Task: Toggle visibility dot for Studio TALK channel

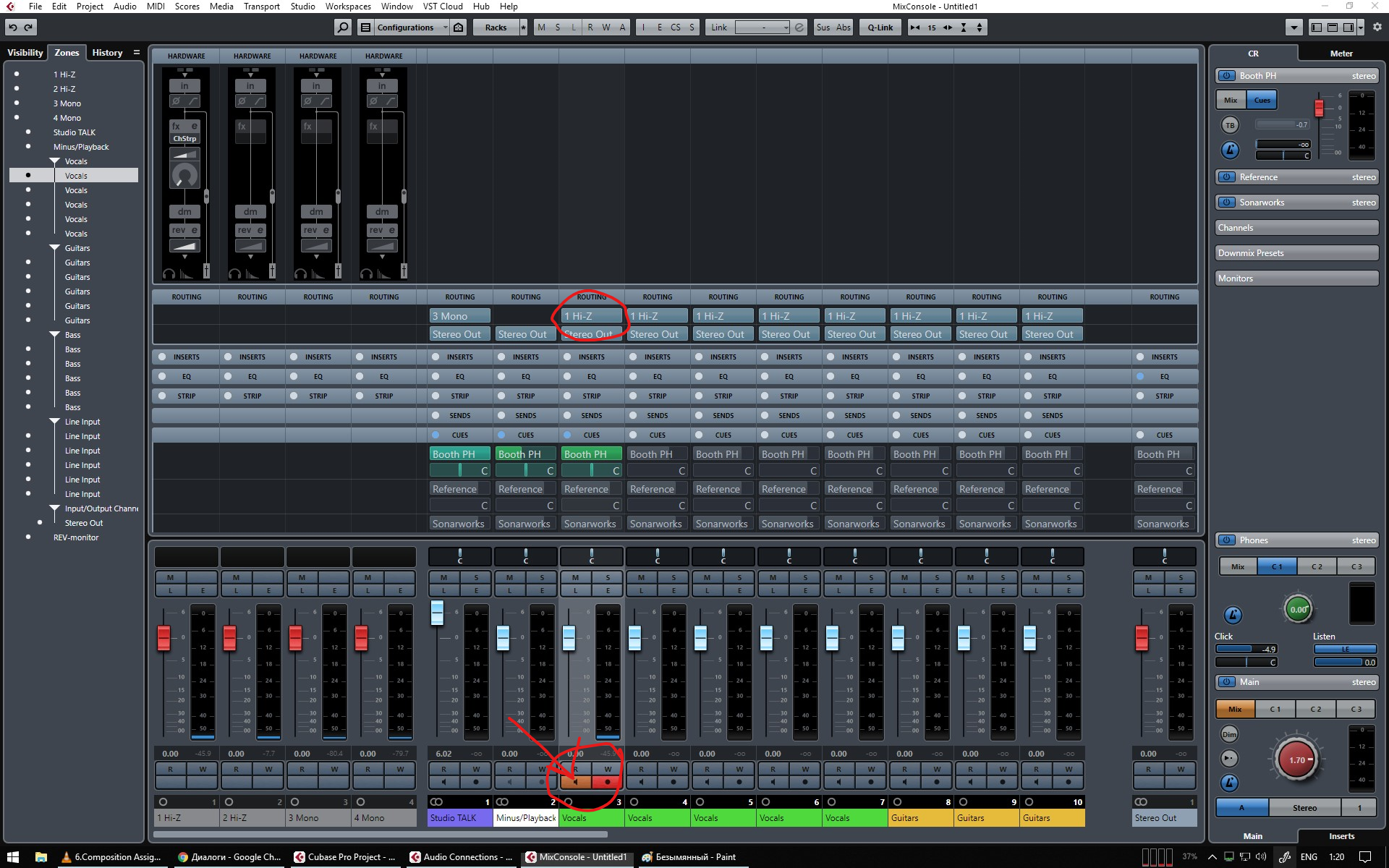Action: click(28, 132)
